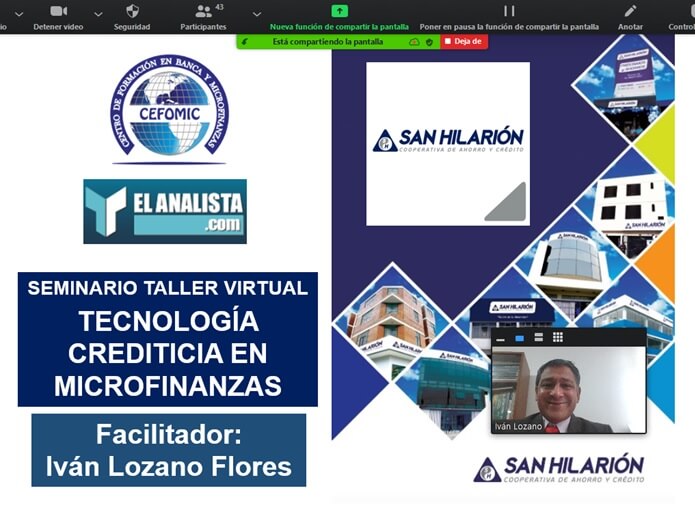Image resolution: width=695 pixels, height=518 pixels.
Task: Expand the arrow next to Participantes
Action: [257, 15]
